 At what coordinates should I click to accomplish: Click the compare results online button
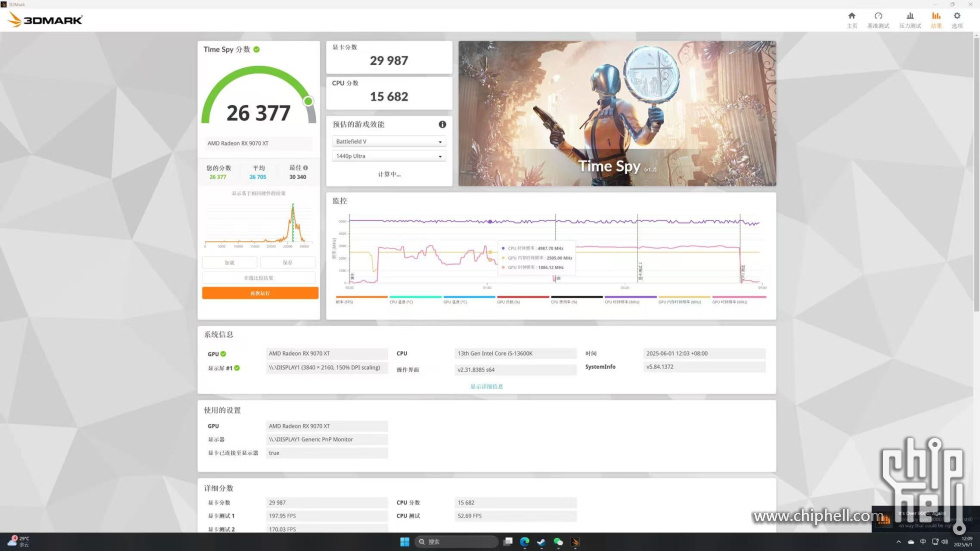[259, 278]
